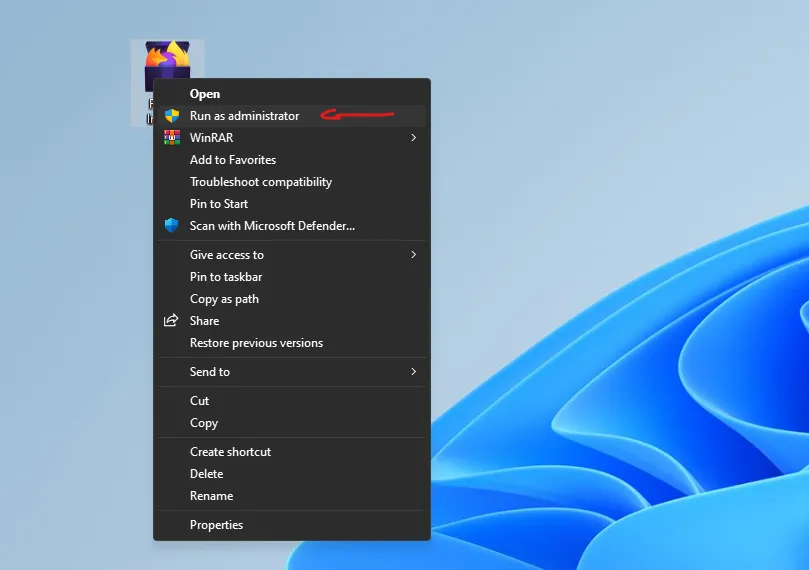Choose Run as administrator
The height and width of the screenshot is (570, 809).
pyautogui.click(x=244, y=116)
